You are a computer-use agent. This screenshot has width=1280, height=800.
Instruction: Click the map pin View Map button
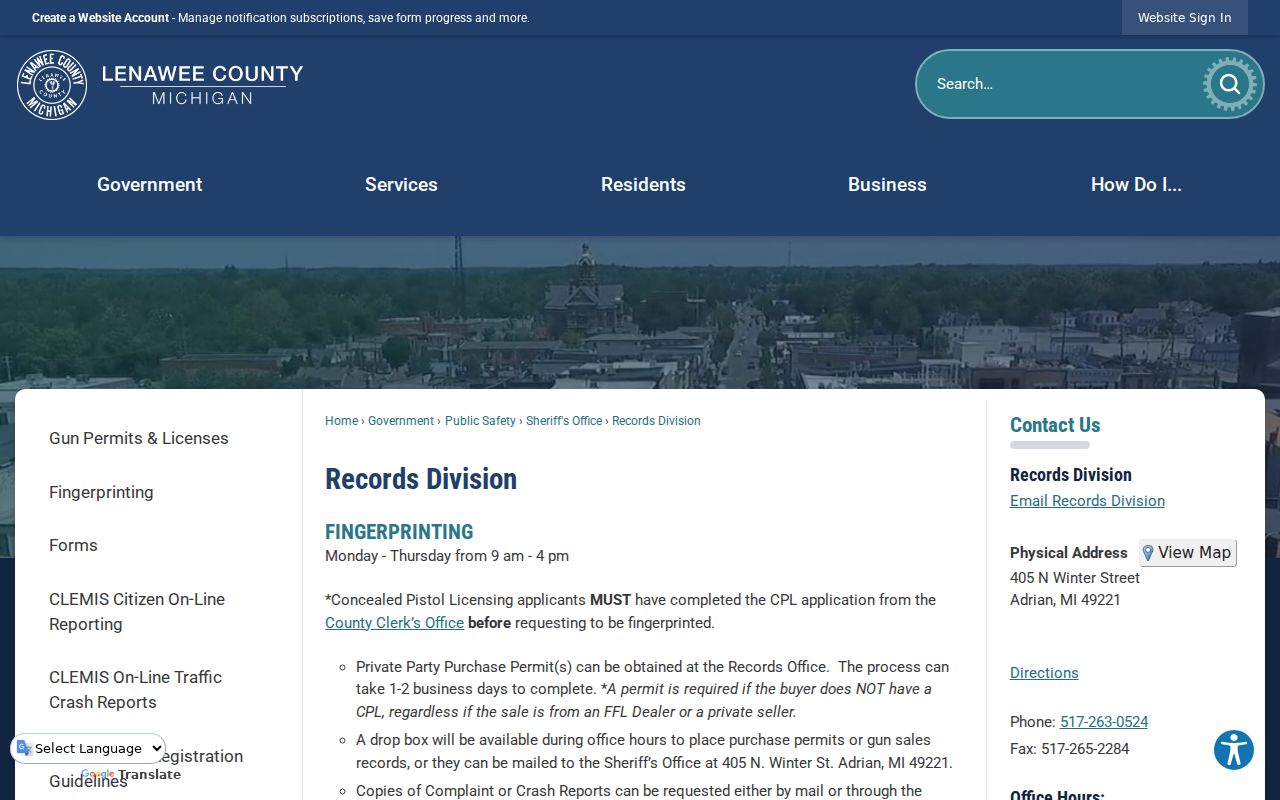tap(1188, 553)
